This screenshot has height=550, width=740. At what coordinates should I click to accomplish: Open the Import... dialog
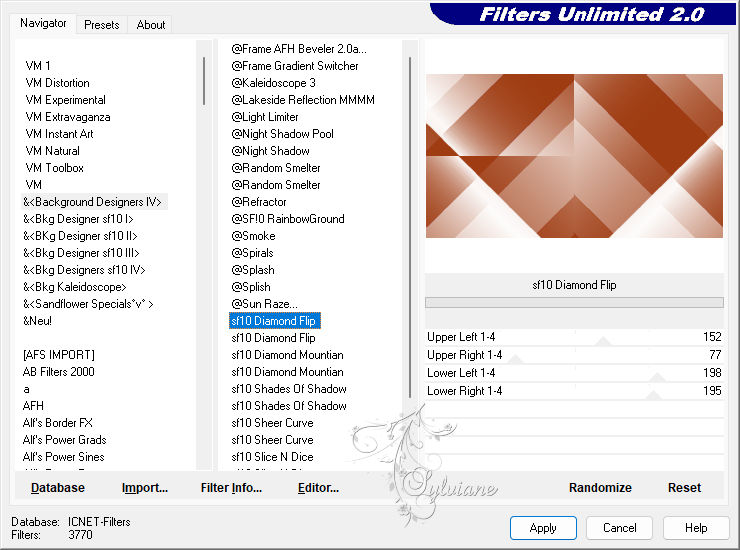pos(144,488)
